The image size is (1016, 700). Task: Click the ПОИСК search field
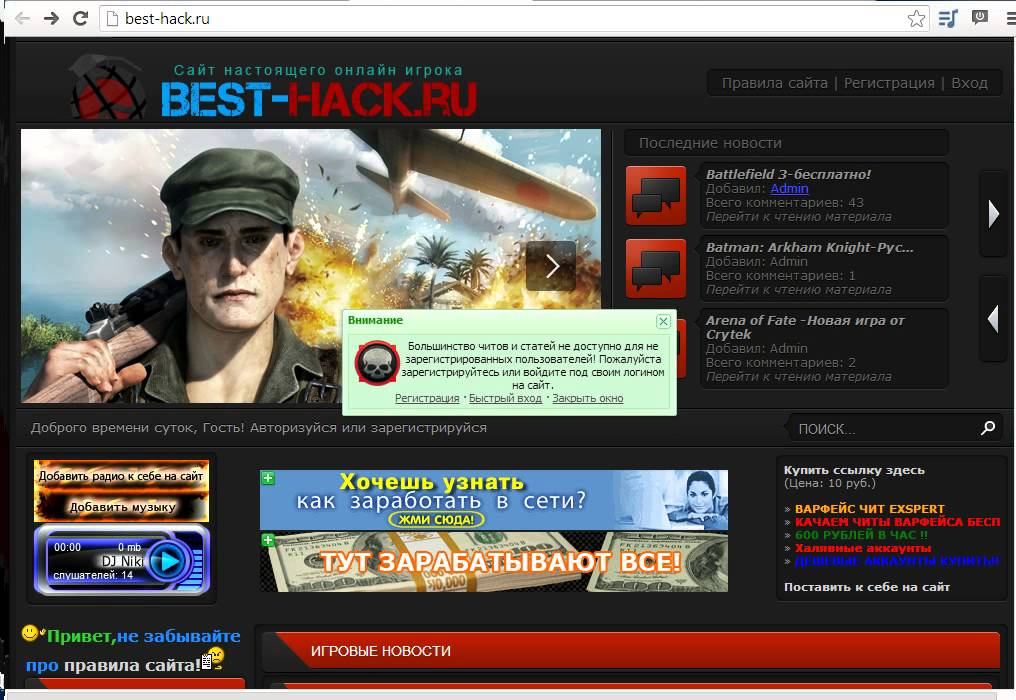point(884,429)
